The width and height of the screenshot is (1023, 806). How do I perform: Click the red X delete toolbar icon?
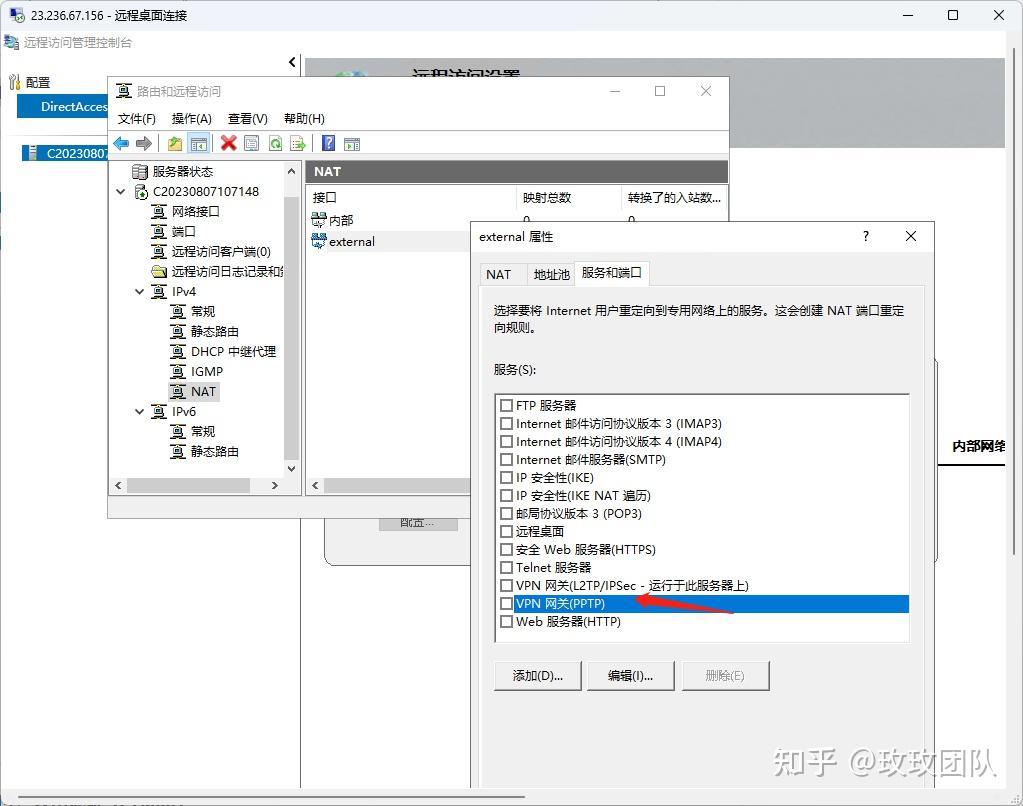[x=227, y=143]
